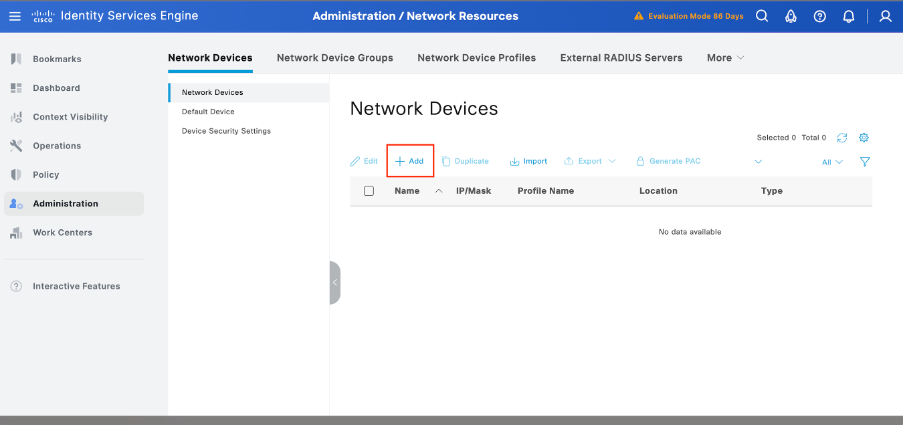Click the Generate PAC lock icon
Image resolution: width=904 pixels, height=426 pixels.
[640, 161]
